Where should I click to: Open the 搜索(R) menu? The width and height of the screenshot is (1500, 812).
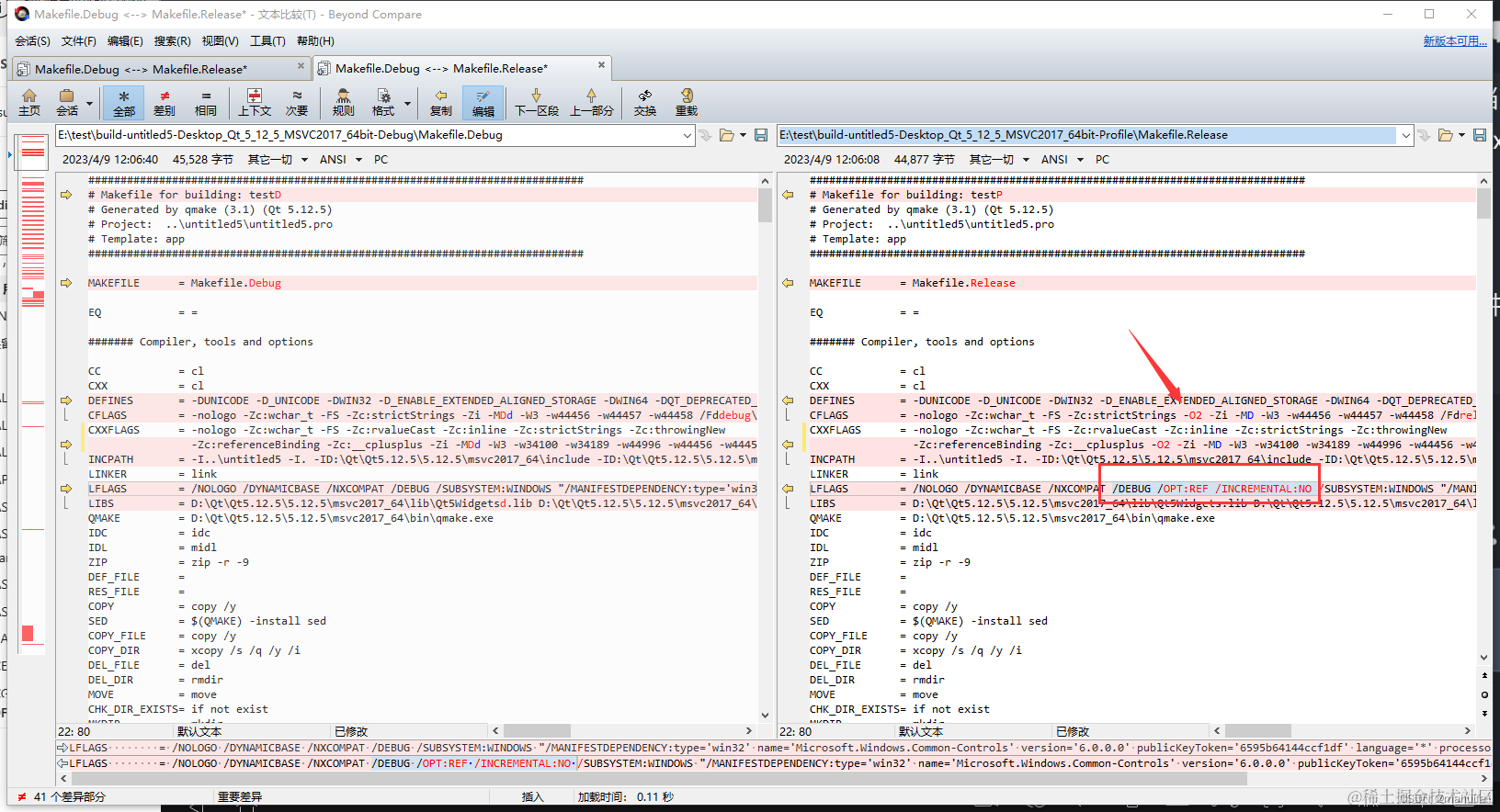pyautogui.click(x=172, y=40)
